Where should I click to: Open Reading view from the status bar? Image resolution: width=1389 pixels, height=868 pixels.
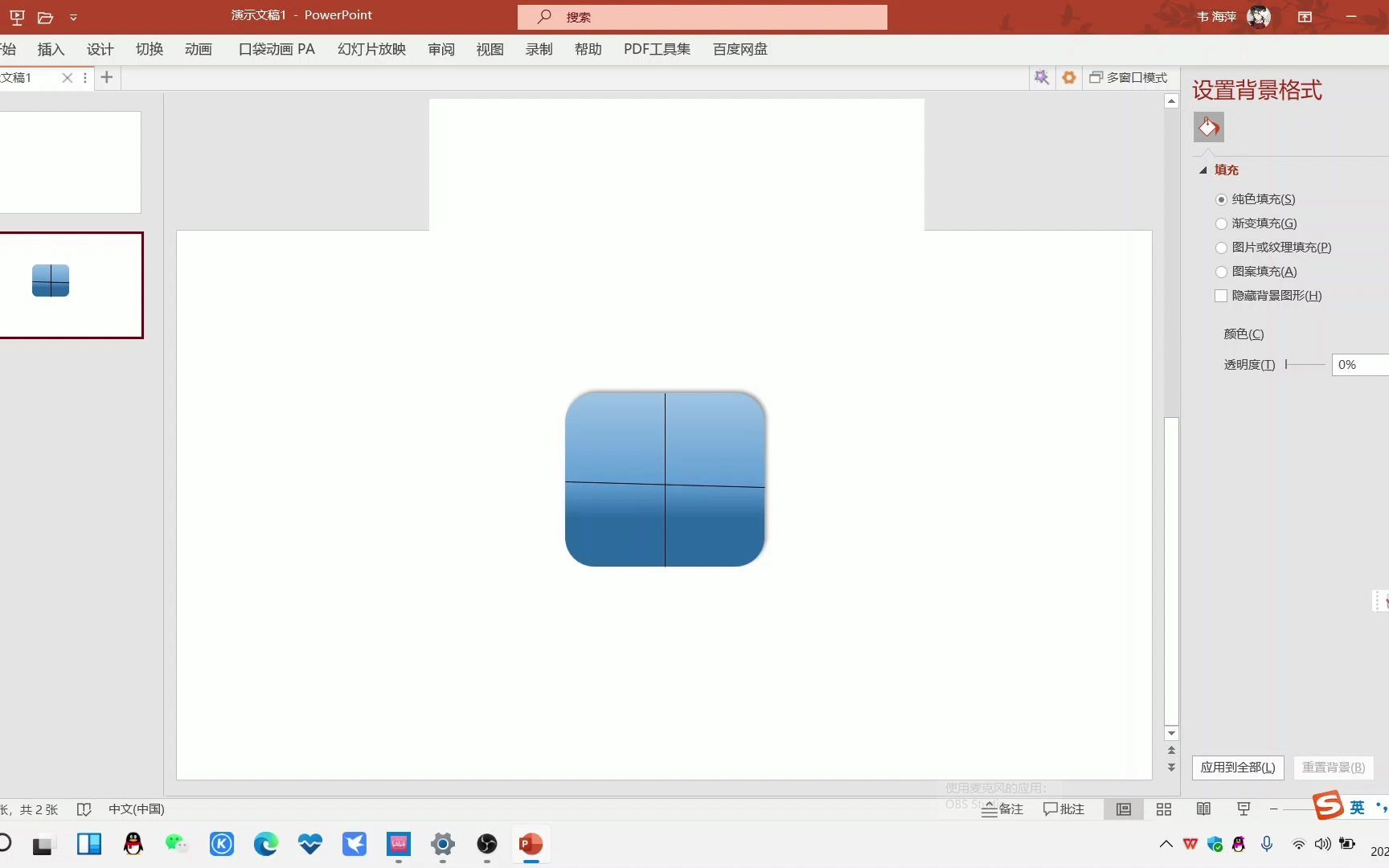tap(1203, 809)
